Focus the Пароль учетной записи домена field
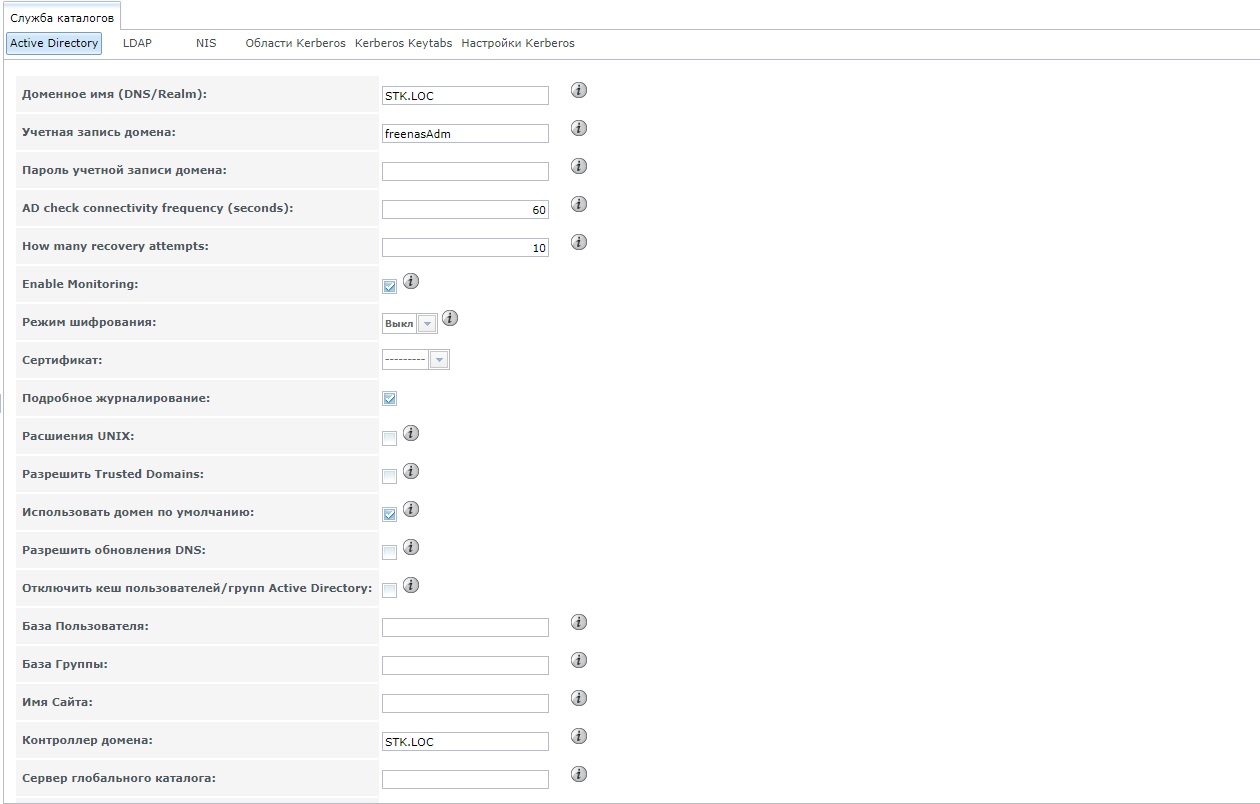1260x804 pixels. tap(466, 171)
